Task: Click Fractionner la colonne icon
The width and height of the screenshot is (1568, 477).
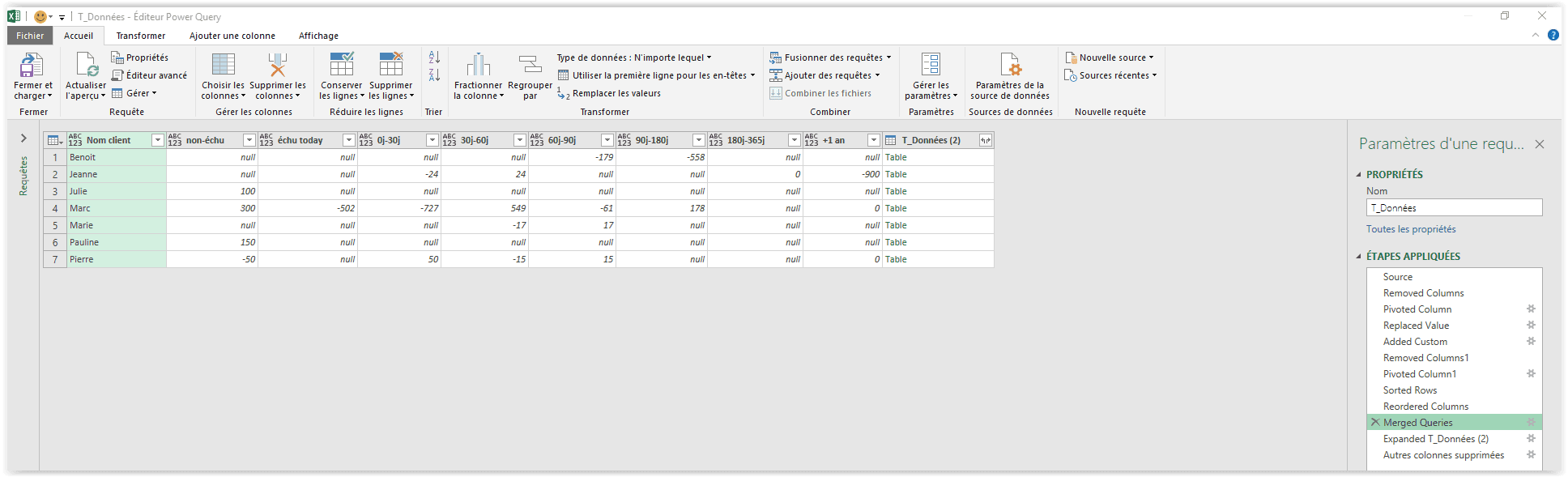Action: tap(478, 66)
